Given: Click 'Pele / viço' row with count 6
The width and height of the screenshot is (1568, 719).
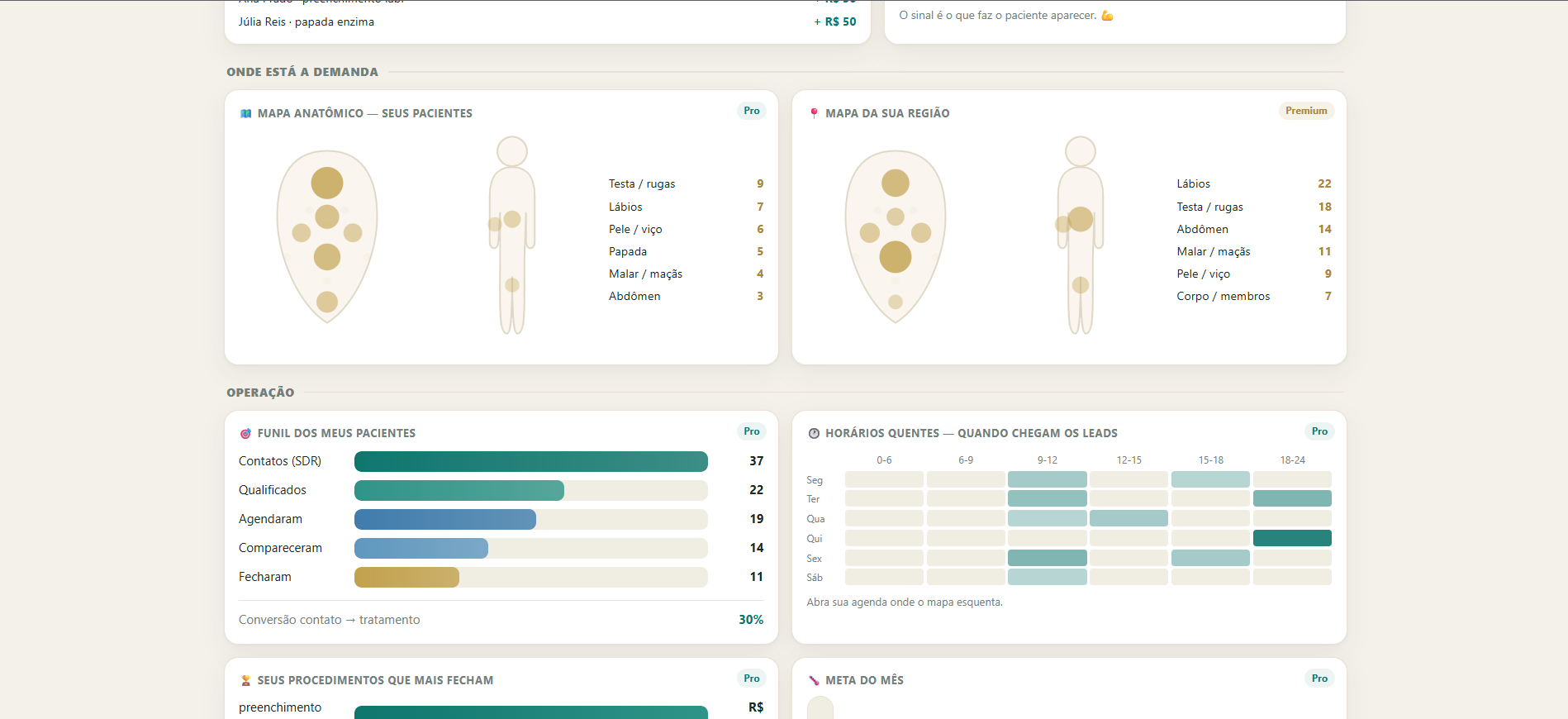Looking at the screenshot, I should 686,229.
